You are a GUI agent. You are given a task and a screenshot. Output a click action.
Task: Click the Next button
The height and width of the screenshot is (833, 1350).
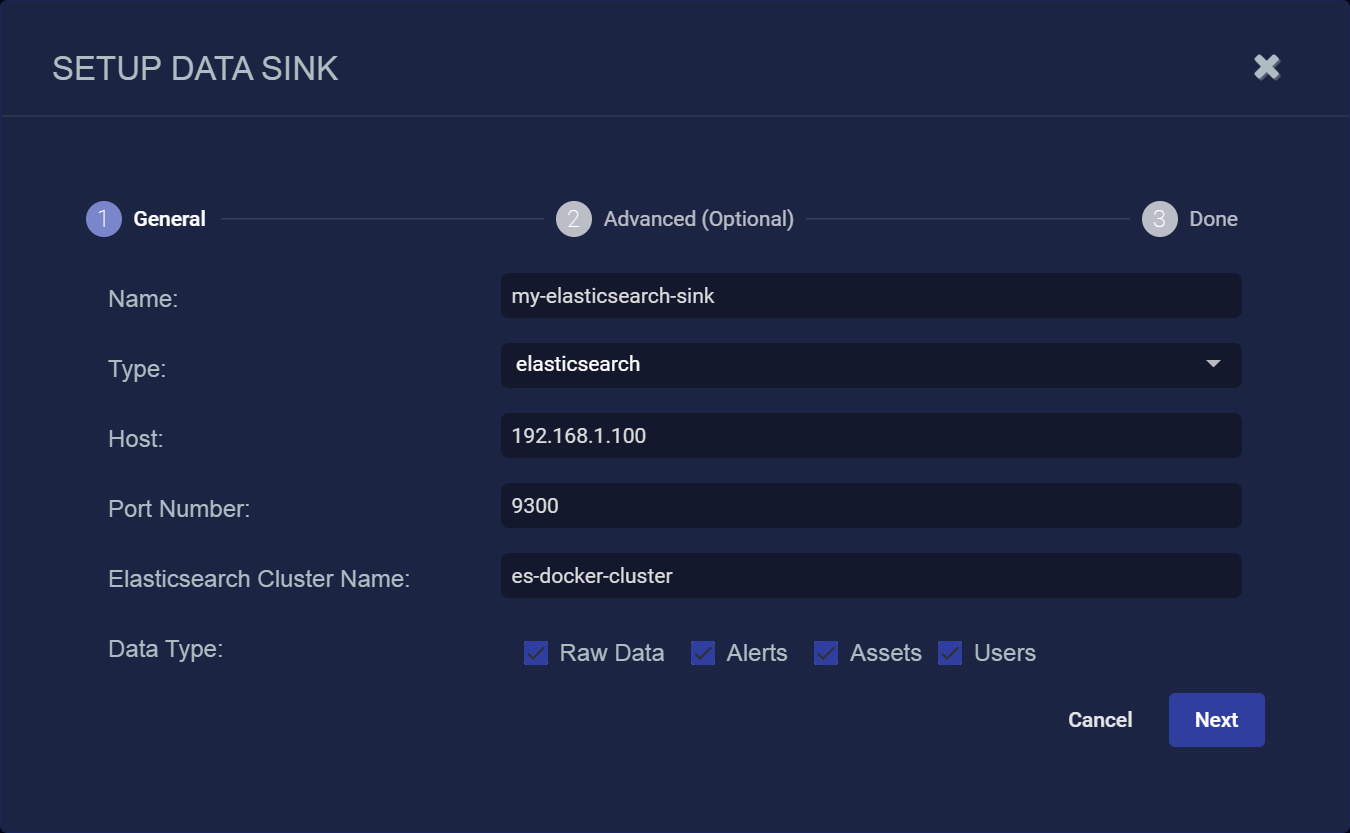pyautogui.click(x=1217, y=720)
